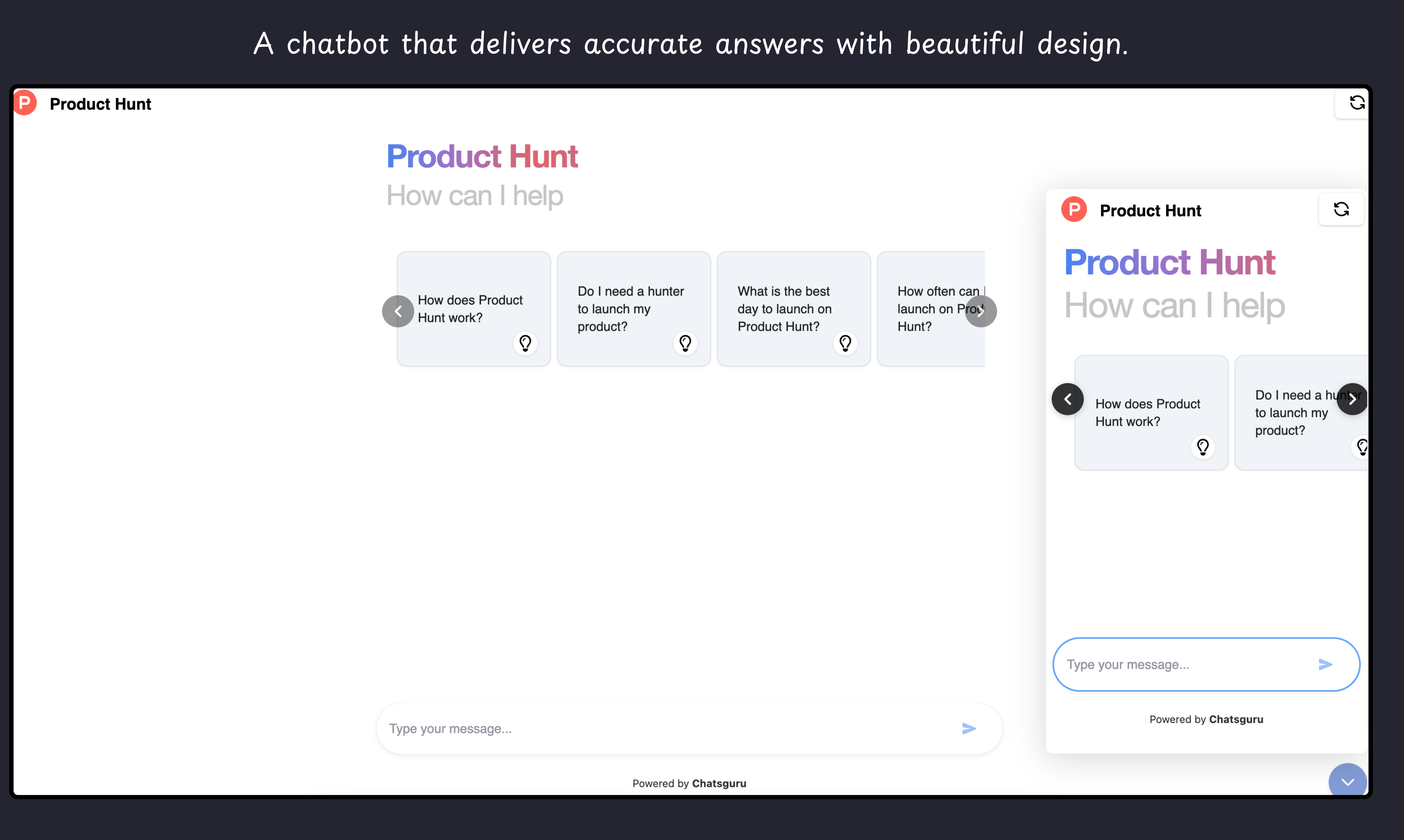Click lightbulb on main 'How does Product Hunt work?' card
1404x840 pixels.
pyautogui.click(x=525, y=343)
